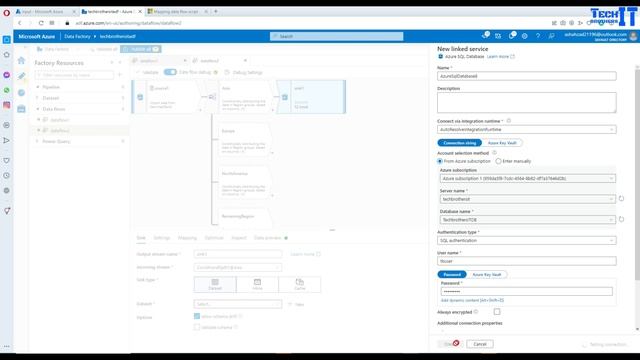Click Debug Settings button

click(x=243, y=72)
